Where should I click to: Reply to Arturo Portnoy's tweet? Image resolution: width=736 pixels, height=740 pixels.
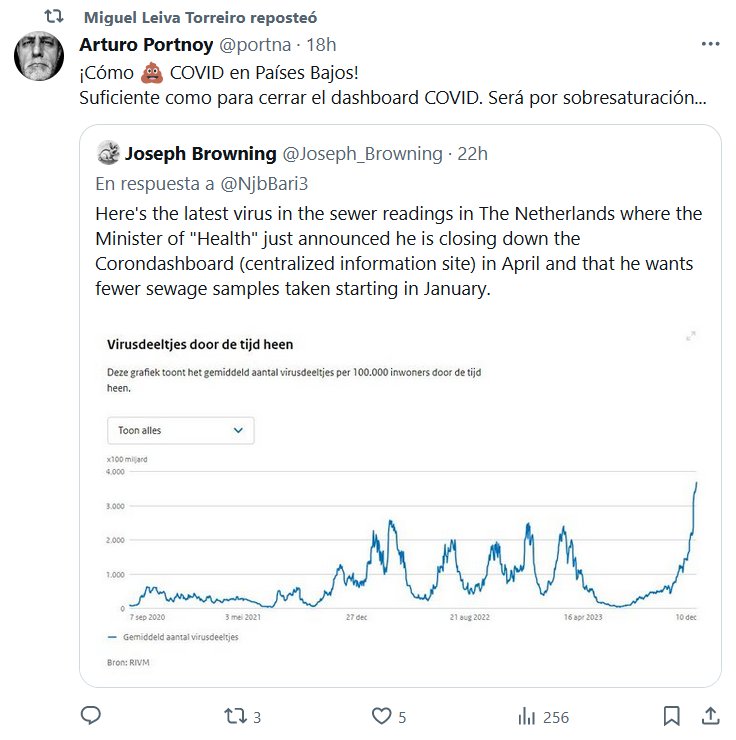[x=91, y=716]
